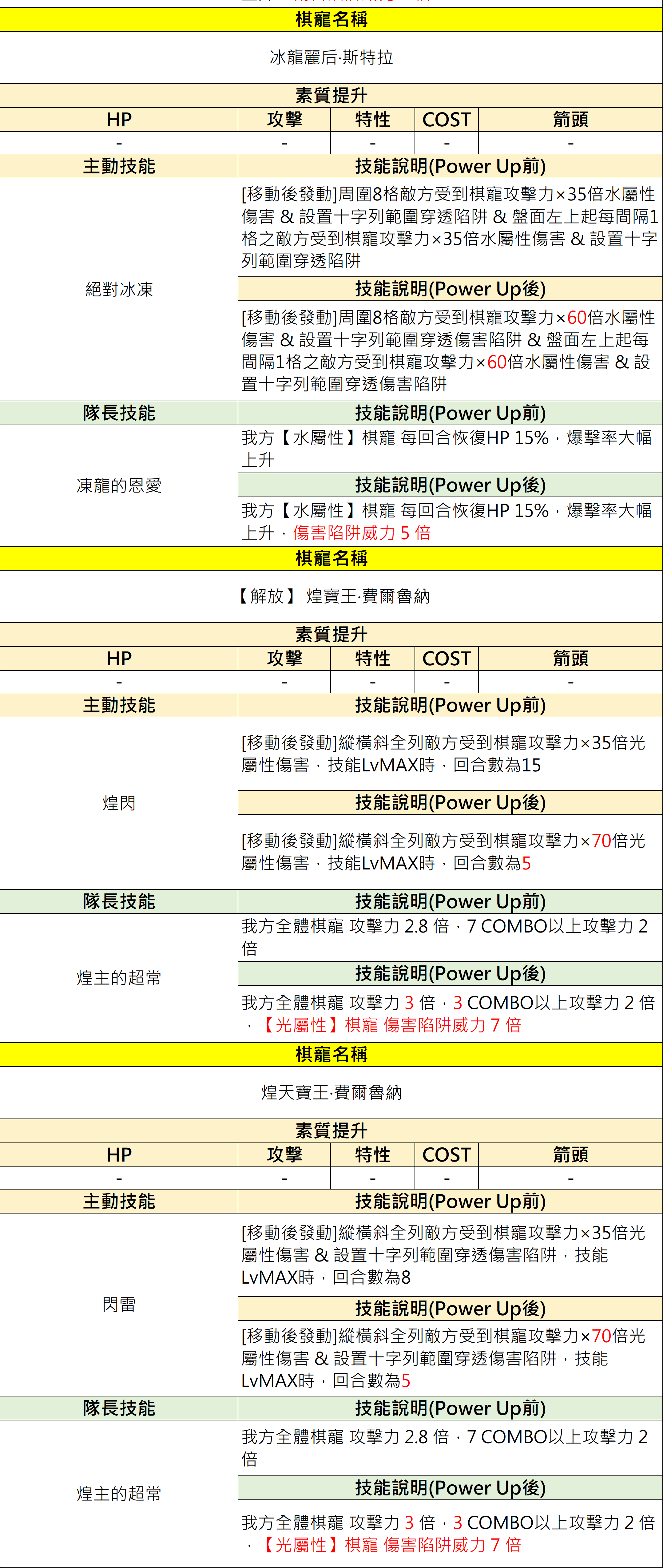Viewport: 663px width, 1568px height.
Task: Click the second 特性 column header
Action: (372, 659)
